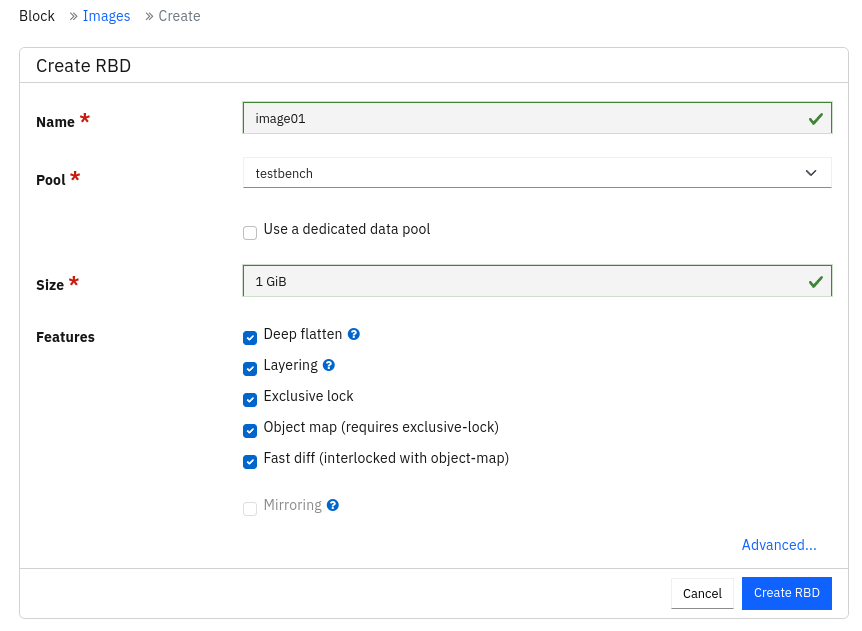Open the Deep flatten help icon
862x631 pixels.
point(354,334)
